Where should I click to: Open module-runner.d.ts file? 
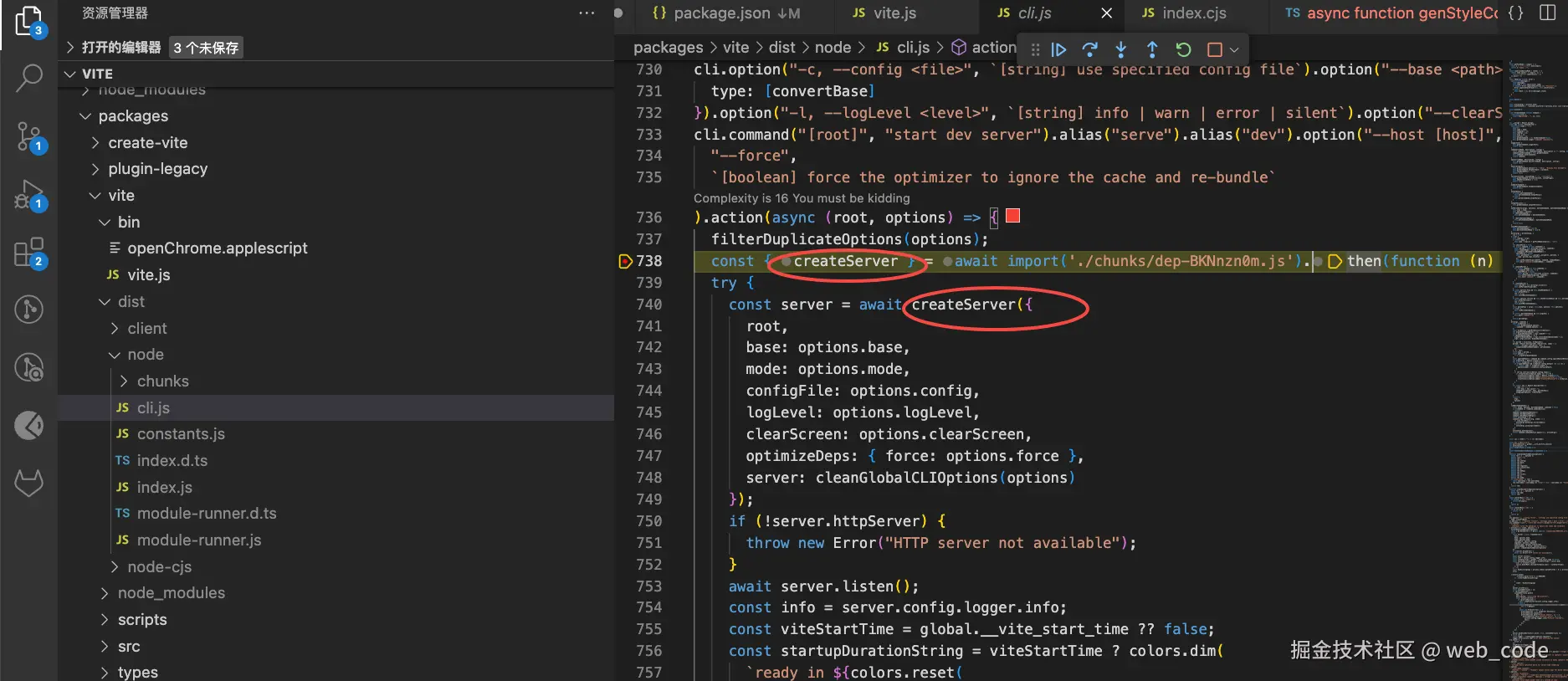click(206, 513)
